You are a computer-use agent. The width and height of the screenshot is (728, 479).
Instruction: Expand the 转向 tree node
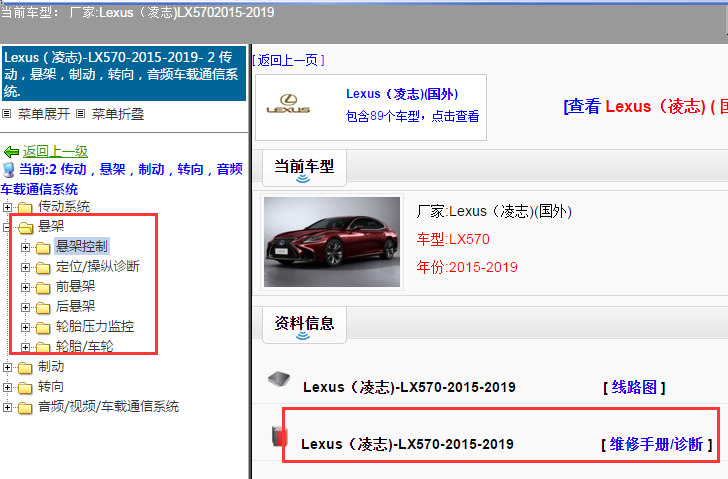[x=7, y=388]
